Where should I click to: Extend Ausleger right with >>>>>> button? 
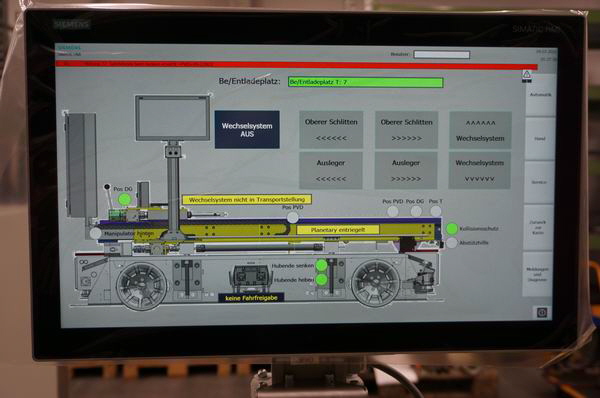[x=406, y=170]
